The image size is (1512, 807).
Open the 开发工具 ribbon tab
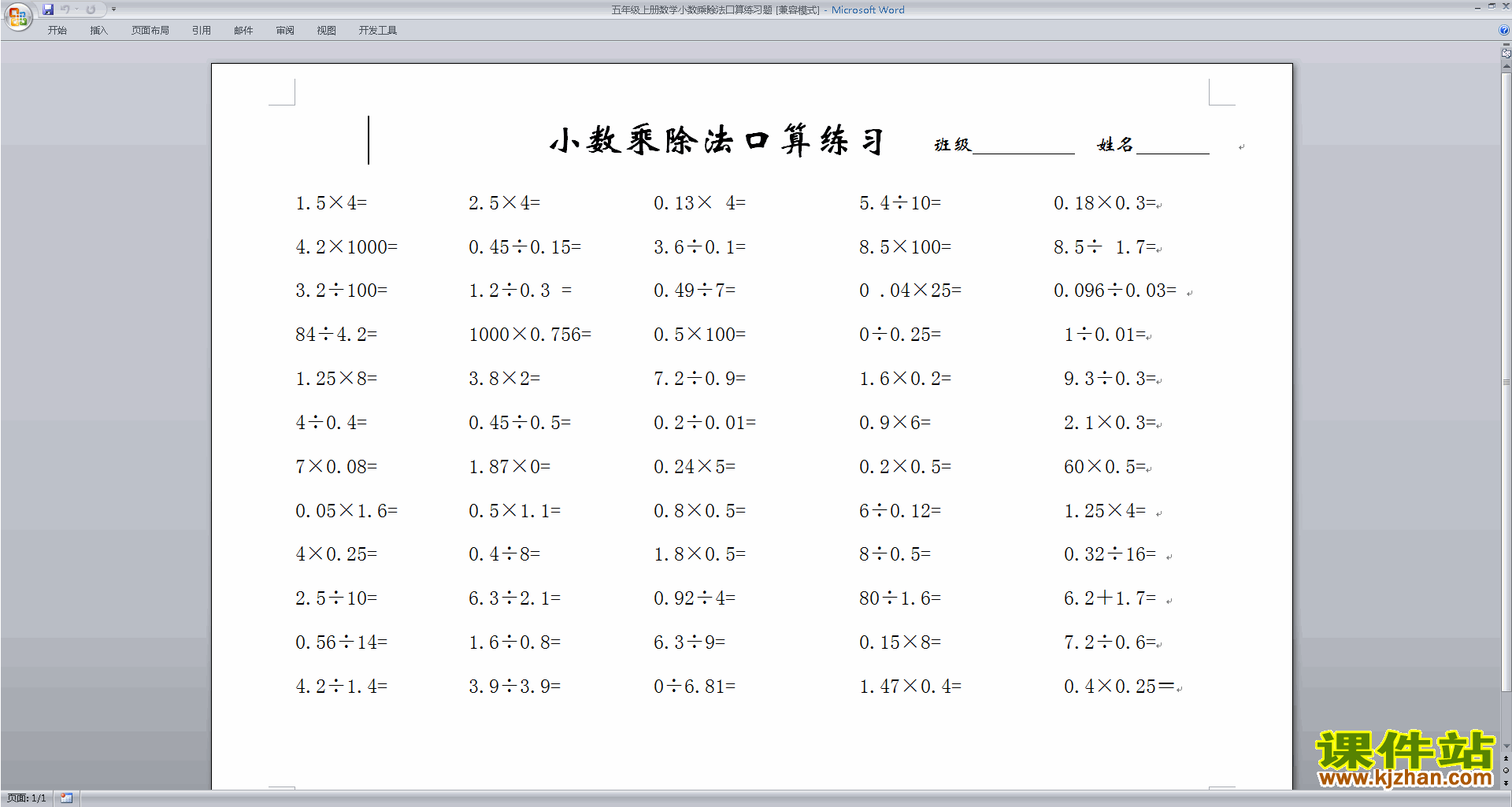tap(378, 31)
